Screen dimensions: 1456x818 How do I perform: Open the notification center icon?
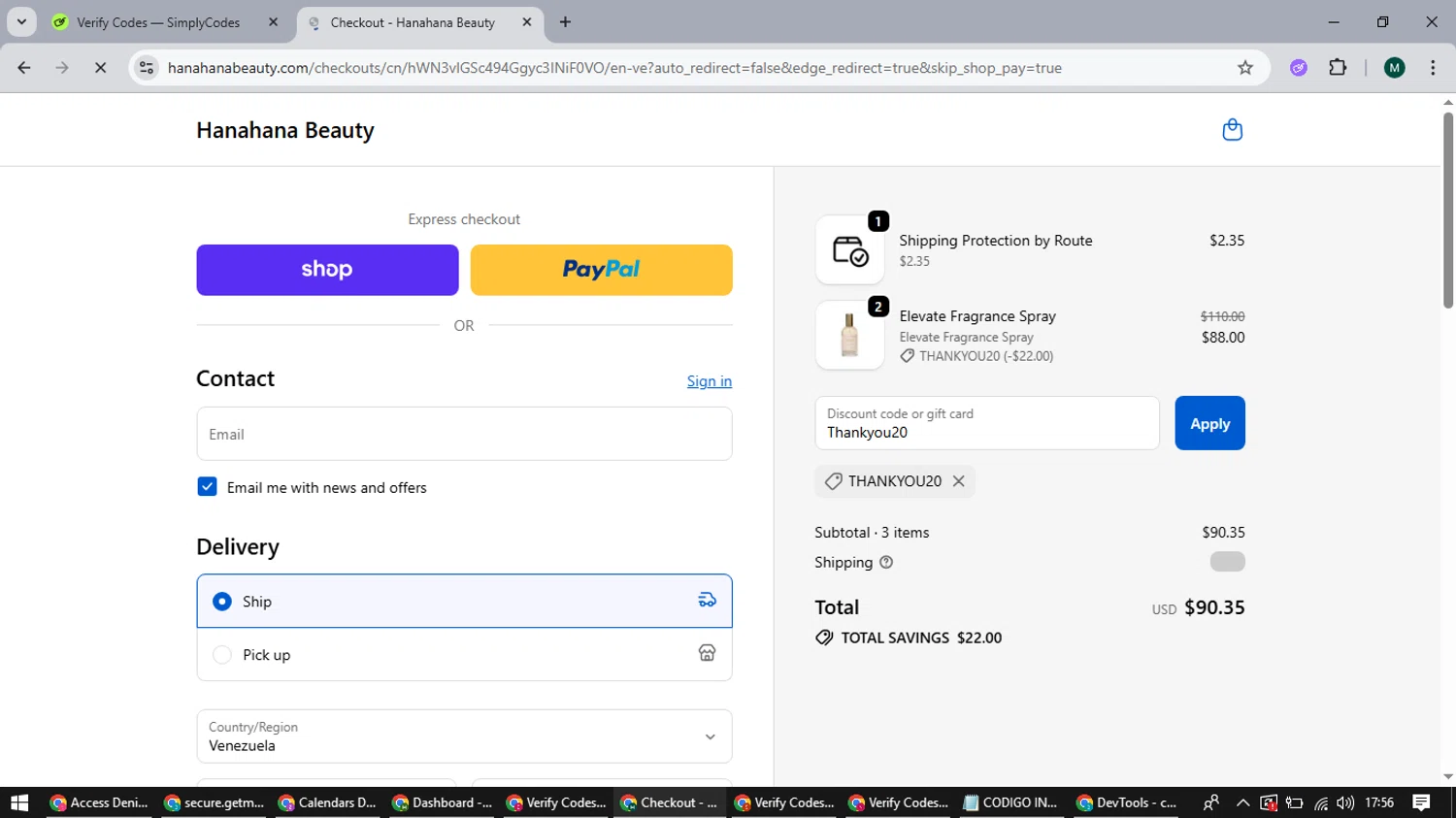coord(1422,802)
